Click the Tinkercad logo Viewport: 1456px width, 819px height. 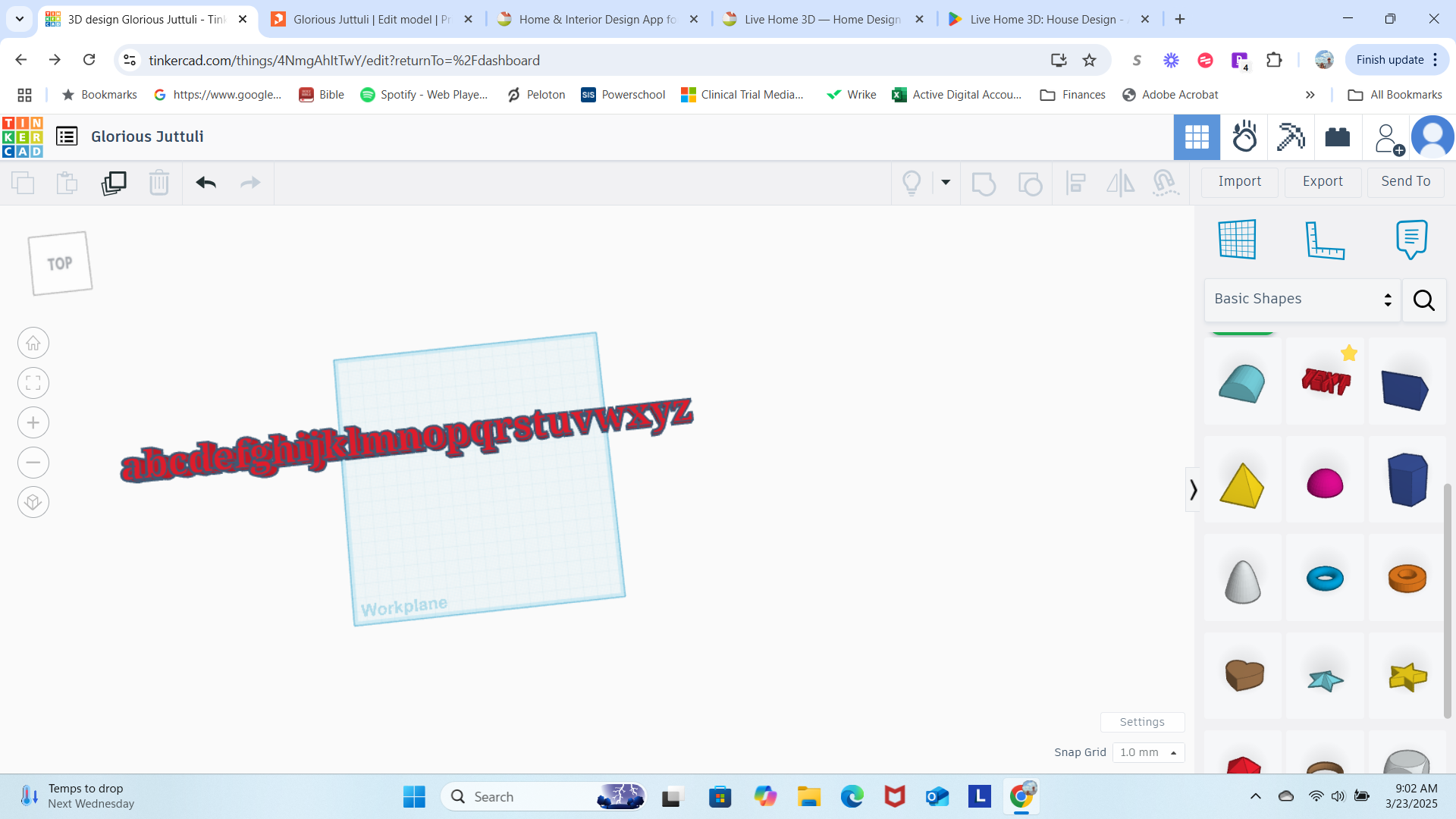tap(23, 136)
